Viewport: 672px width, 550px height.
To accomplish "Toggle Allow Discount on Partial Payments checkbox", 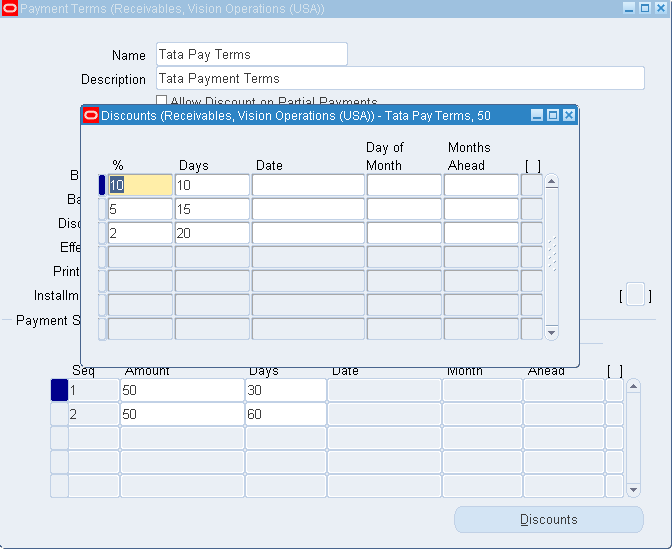I will point(162,101).
